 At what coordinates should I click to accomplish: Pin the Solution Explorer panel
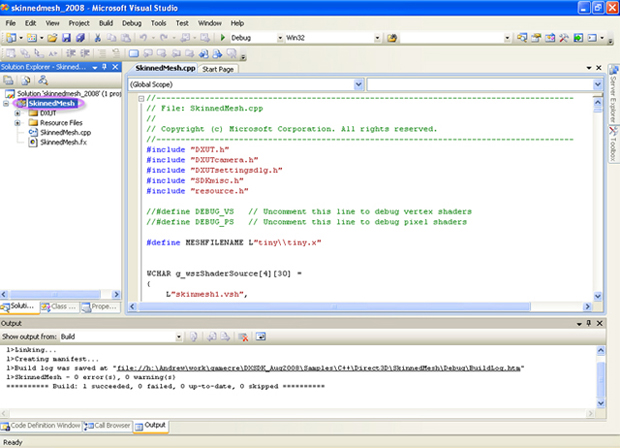[104, 67]
